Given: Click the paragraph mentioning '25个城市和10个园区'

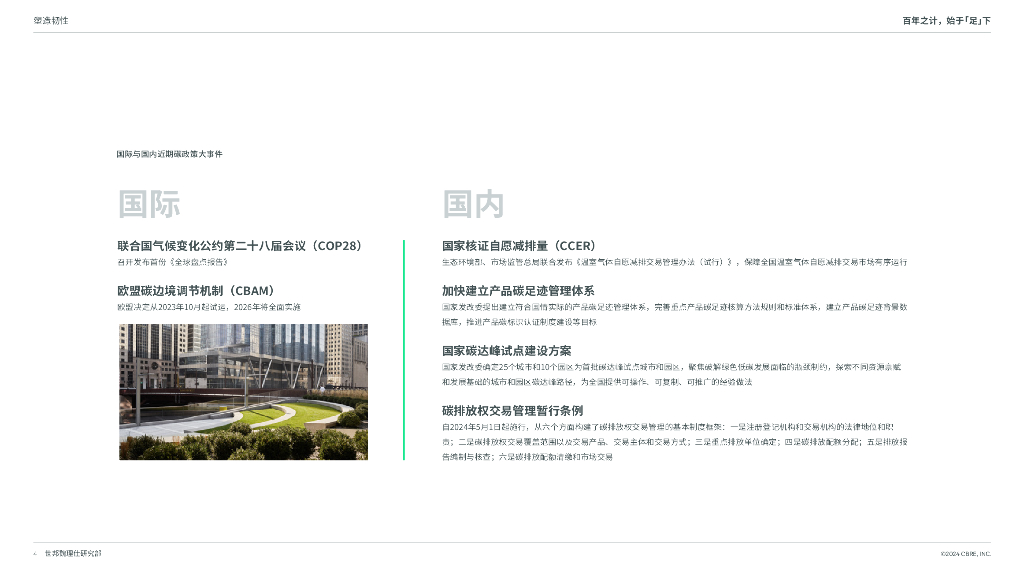Looking at the screenshot, I should click(671, 374).
